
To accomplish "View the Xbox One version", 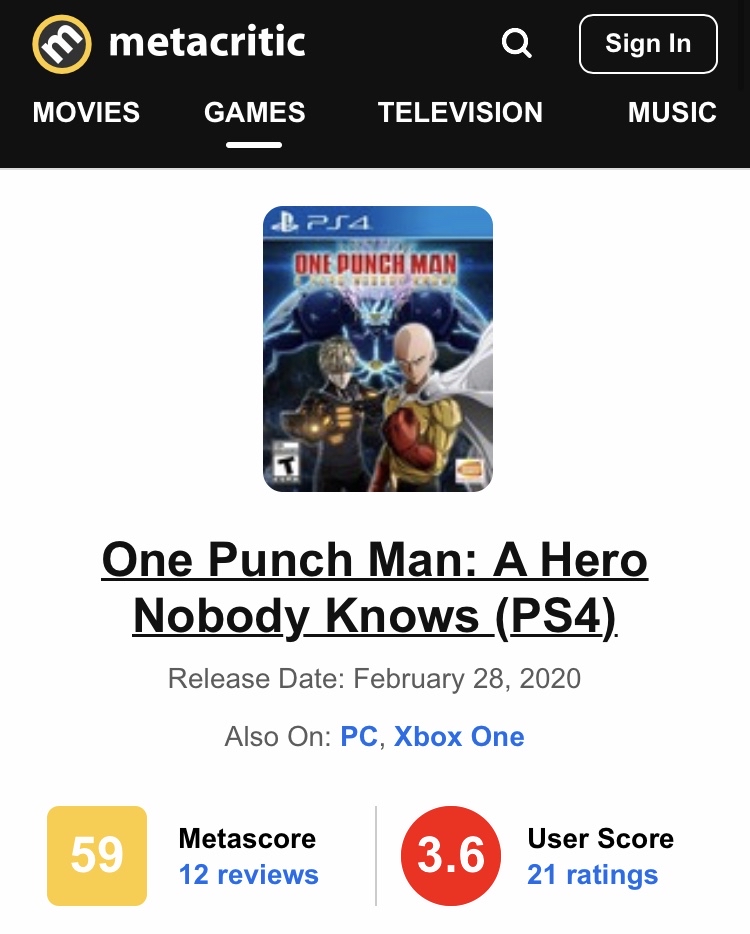I will [459, 737].
